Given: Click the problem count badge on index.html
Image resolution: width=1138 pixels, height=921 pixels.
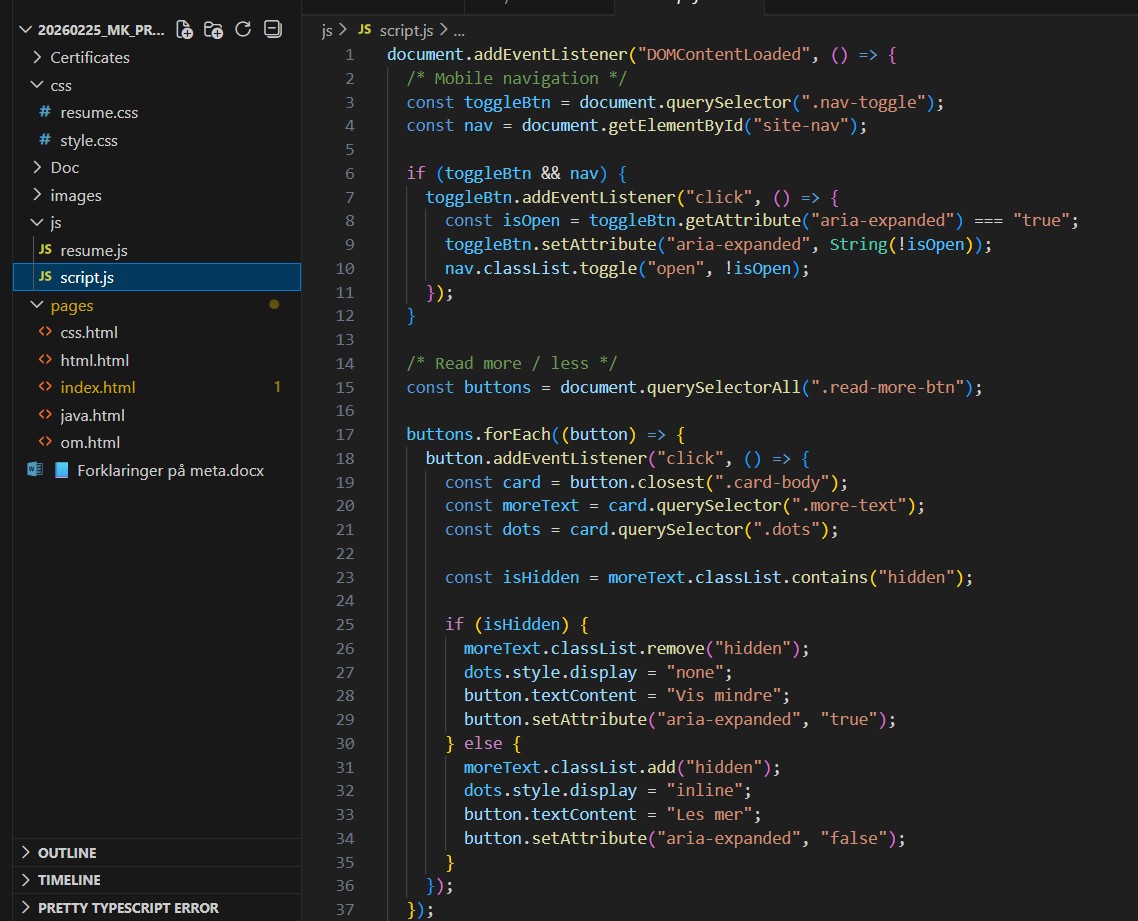Looking at the screenshot, I should pyautogui.click(x=277, y=387).
